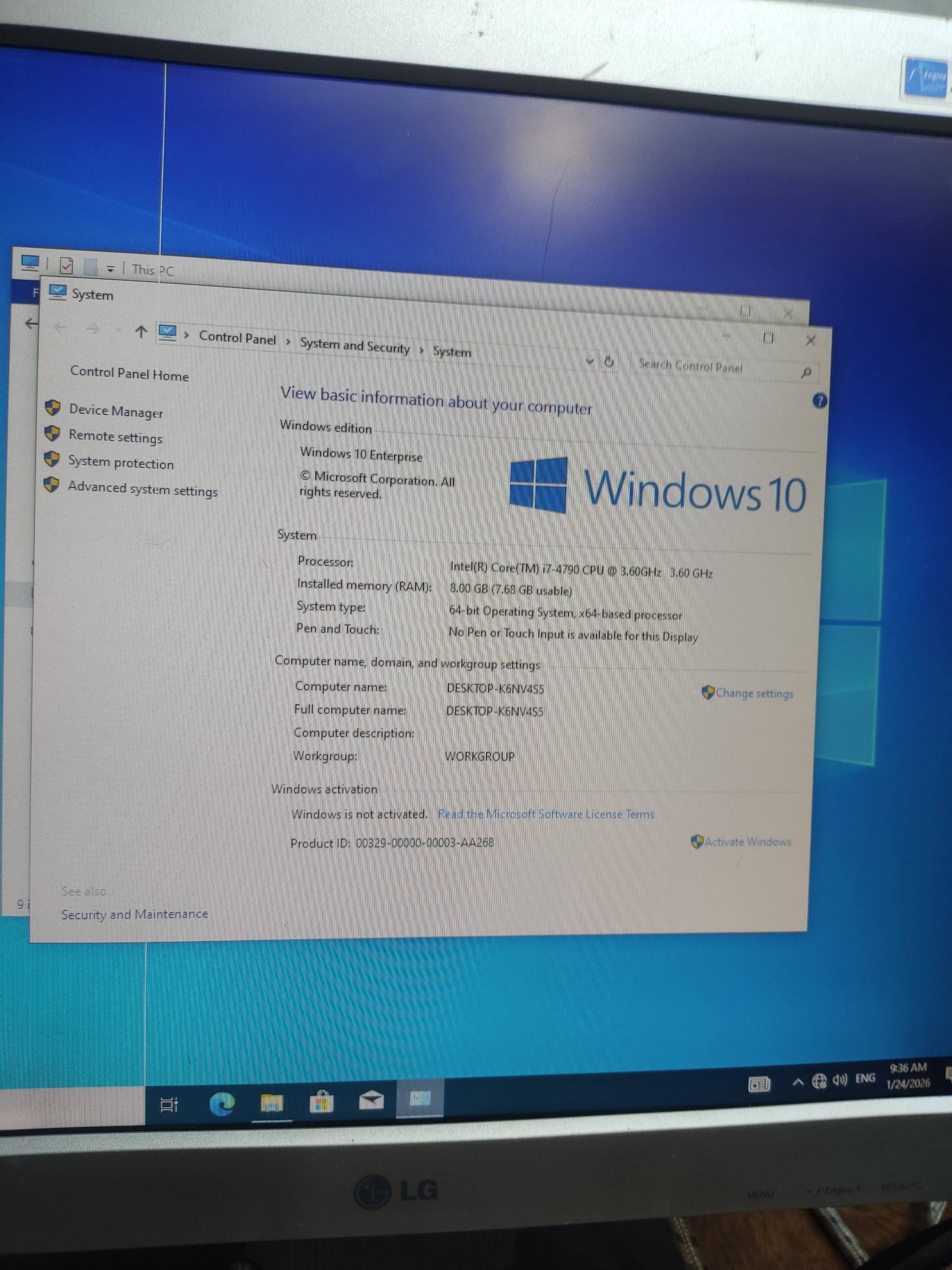The width and height of the screenshot is (952, 1270).
Task: Show hidden system tray icons
Action: click(x=798, y=1082)
